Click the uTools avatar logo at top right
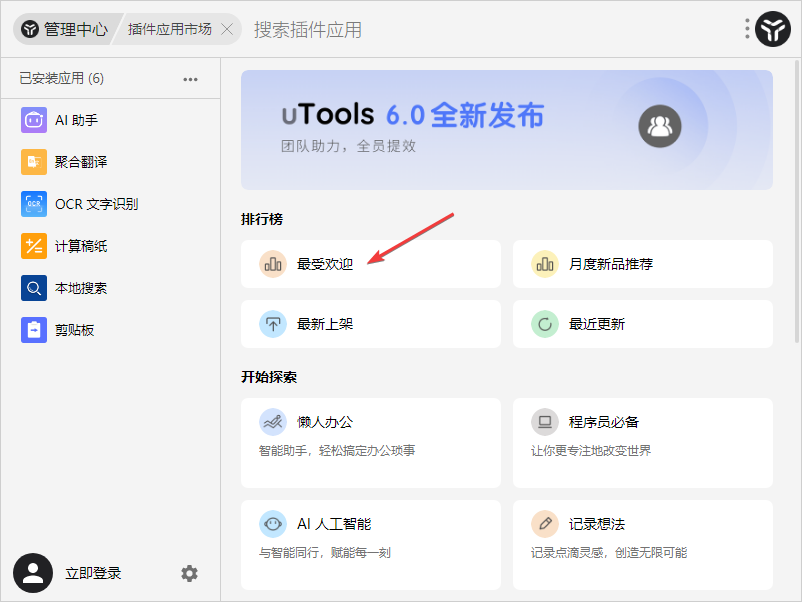 click(x=773, y=29)
